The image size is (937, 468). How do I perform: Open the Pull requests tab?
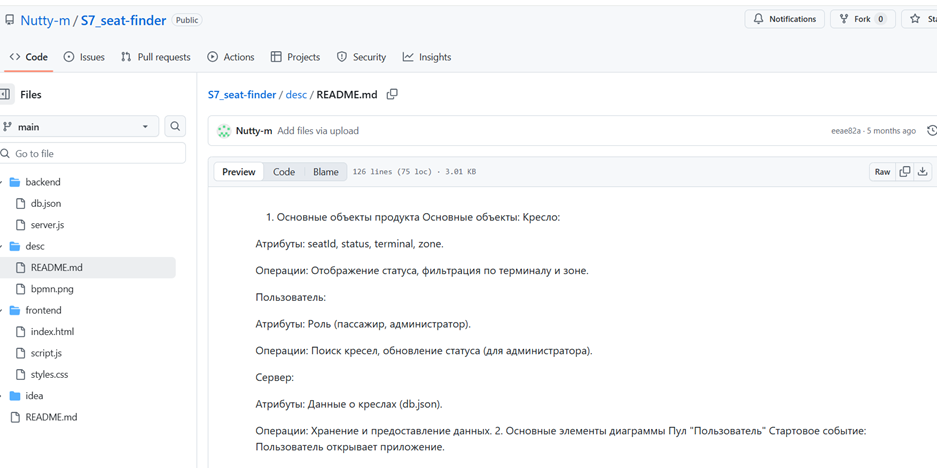coord(155,57)
